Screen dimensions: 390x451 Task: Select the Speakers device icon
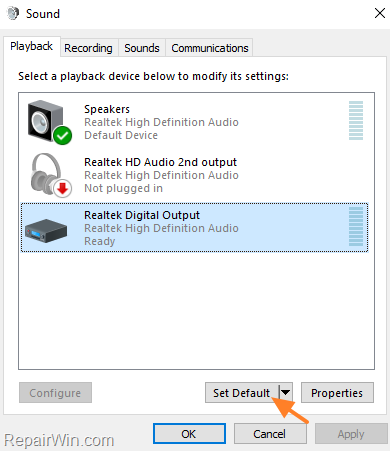(49, 122)
